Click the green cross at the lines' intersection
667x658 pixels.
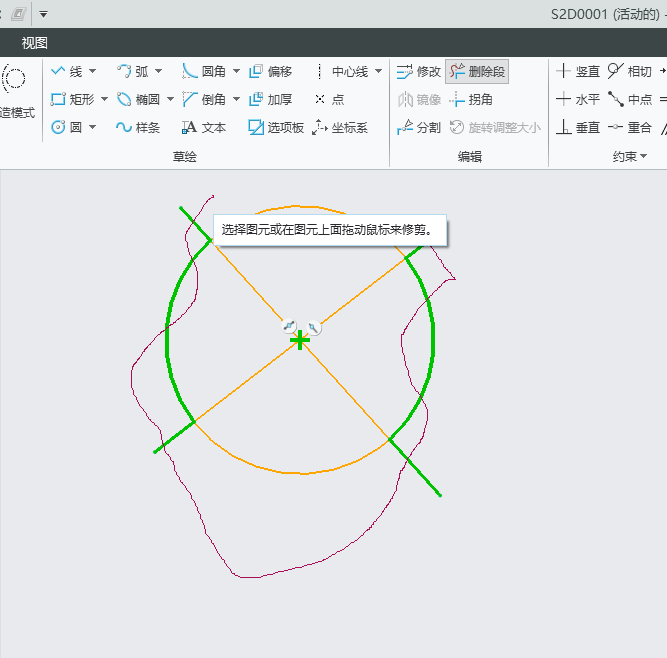pyautogui.click(x=300, y=341)
